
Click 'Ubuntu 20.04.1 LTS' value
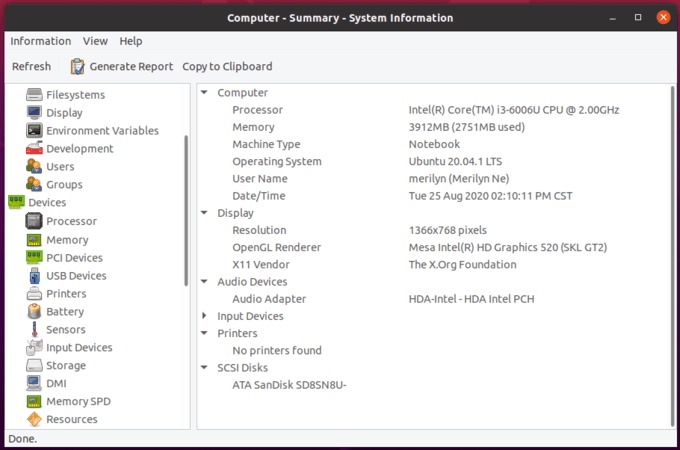(455, 161)
